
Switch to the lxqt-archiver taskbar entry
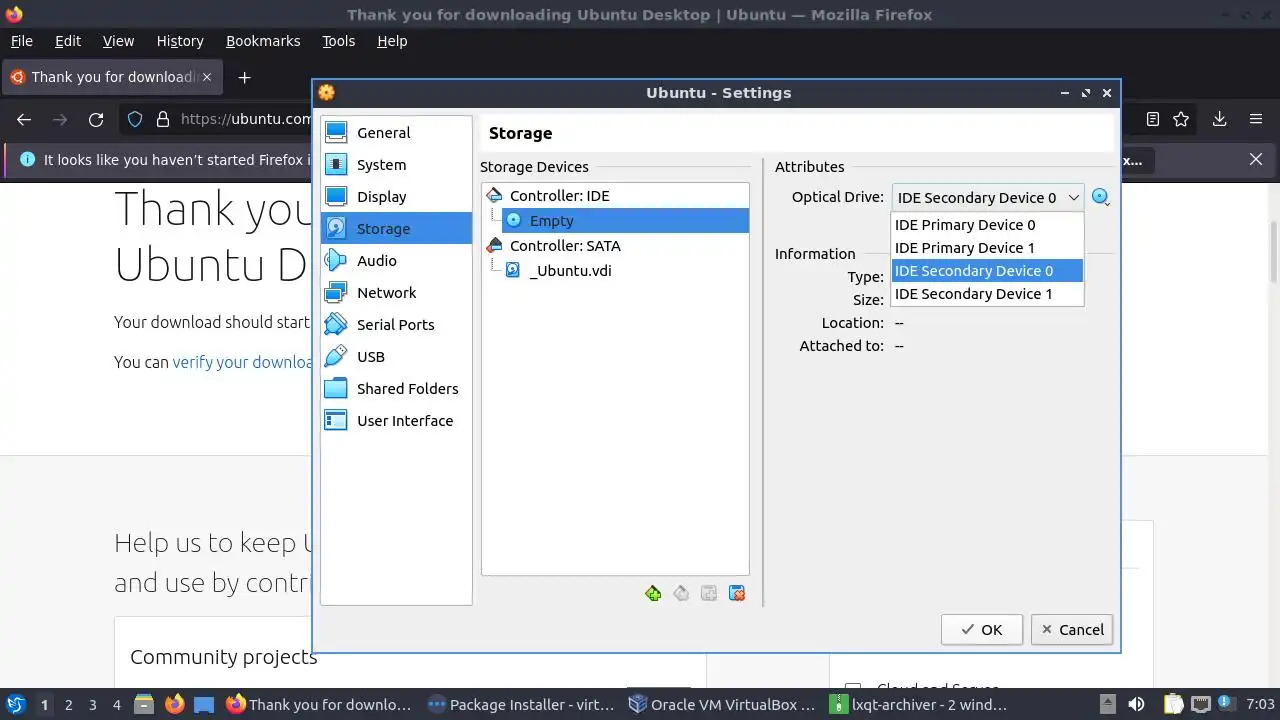click(x=920, y=705)
